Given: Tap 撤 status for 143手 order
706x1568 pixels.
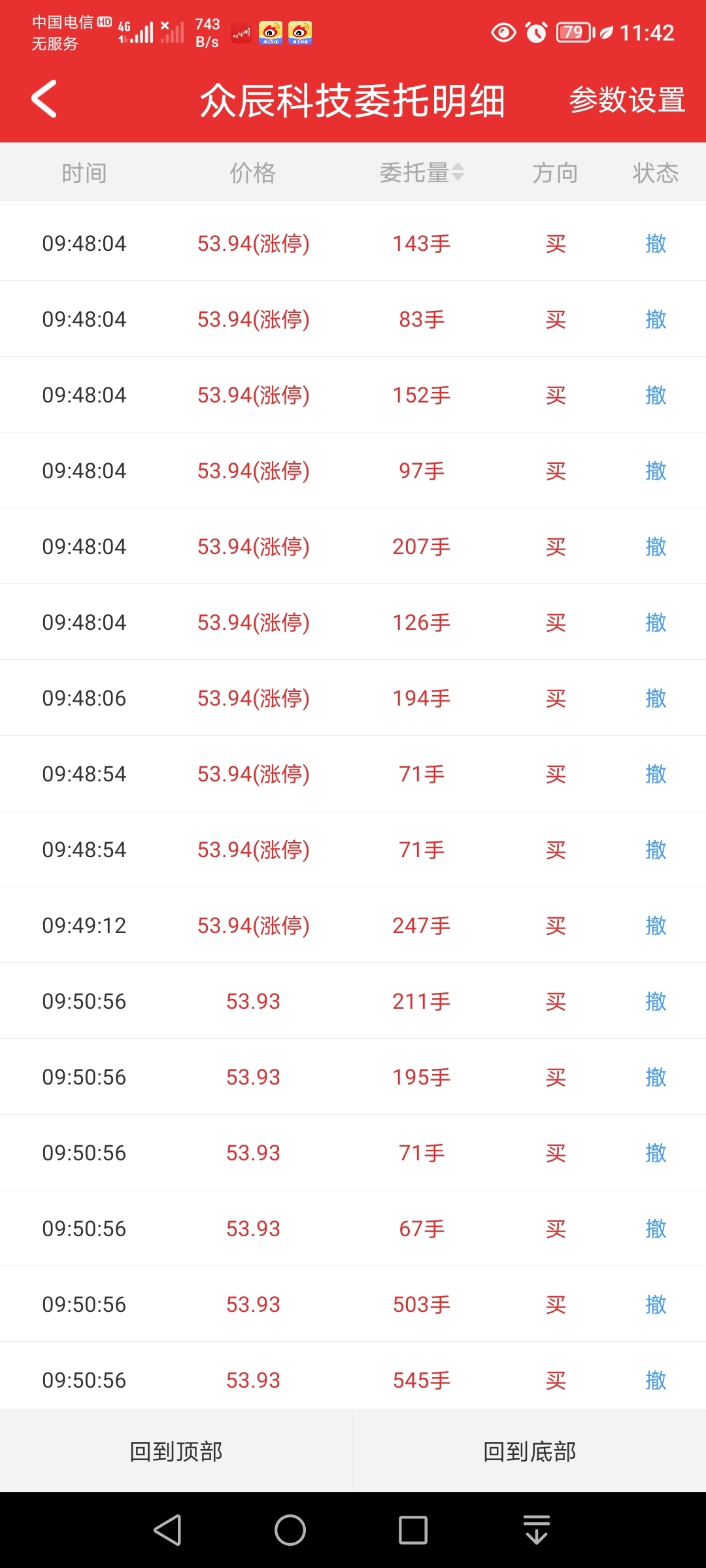Looking at the screenshot, I should tap(656, 244).
